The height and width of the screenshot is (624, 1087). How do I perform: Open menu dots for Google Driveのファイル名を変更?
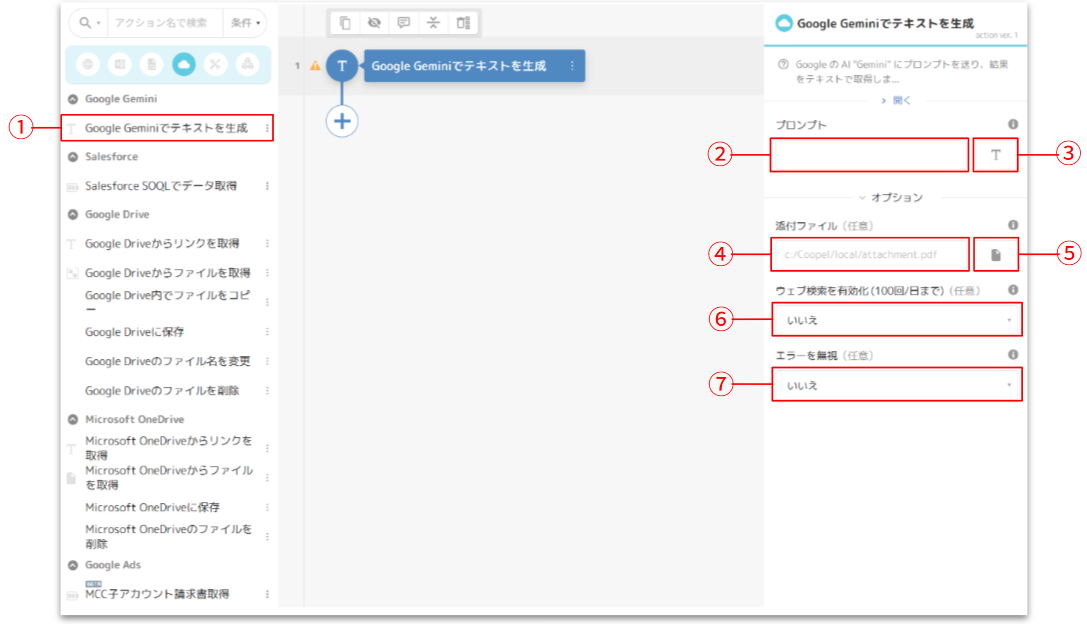pyautogui.click(x=267, y=361)
